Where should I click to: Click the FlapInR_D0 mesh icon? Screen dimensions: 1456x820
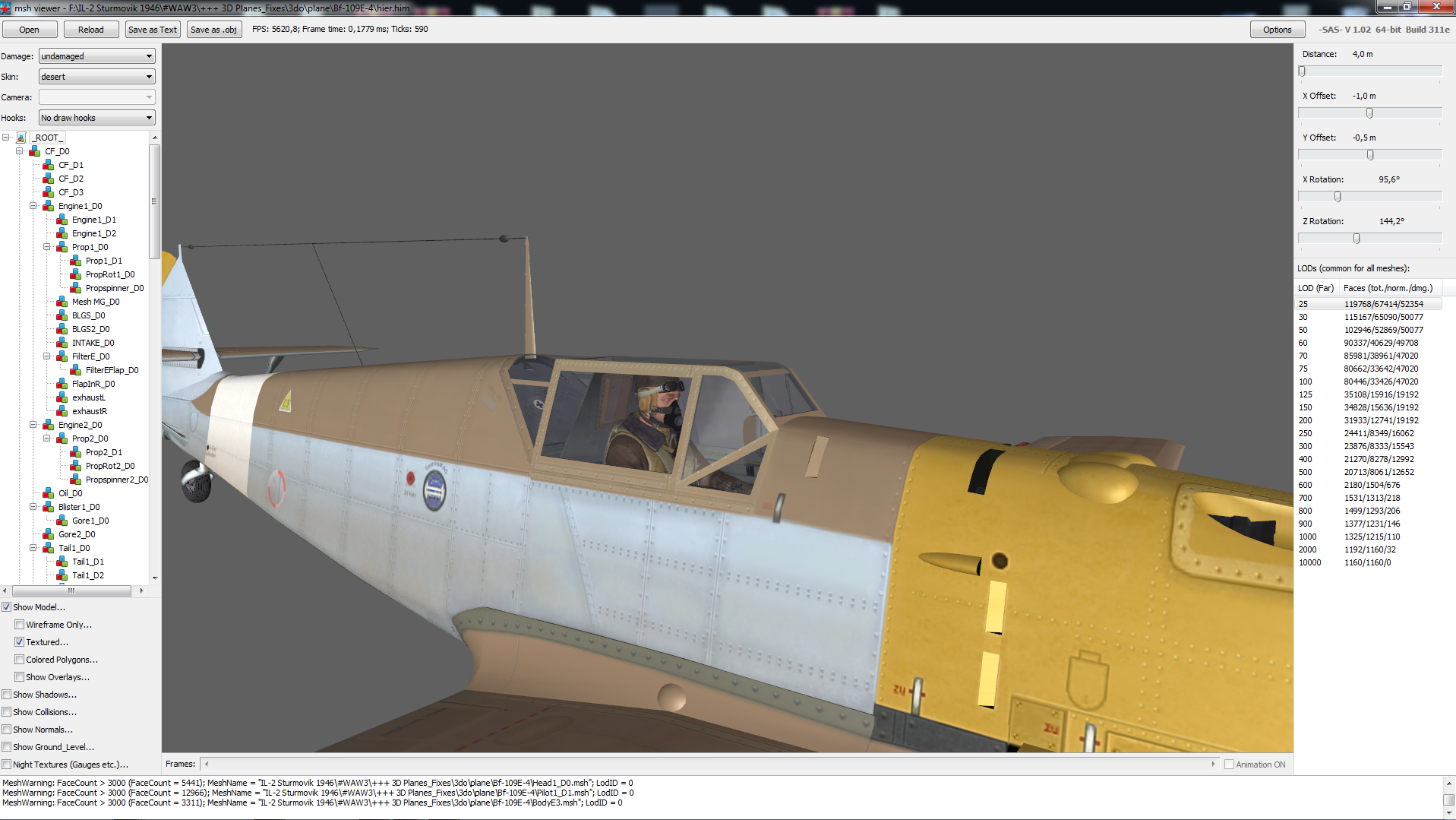62,384
